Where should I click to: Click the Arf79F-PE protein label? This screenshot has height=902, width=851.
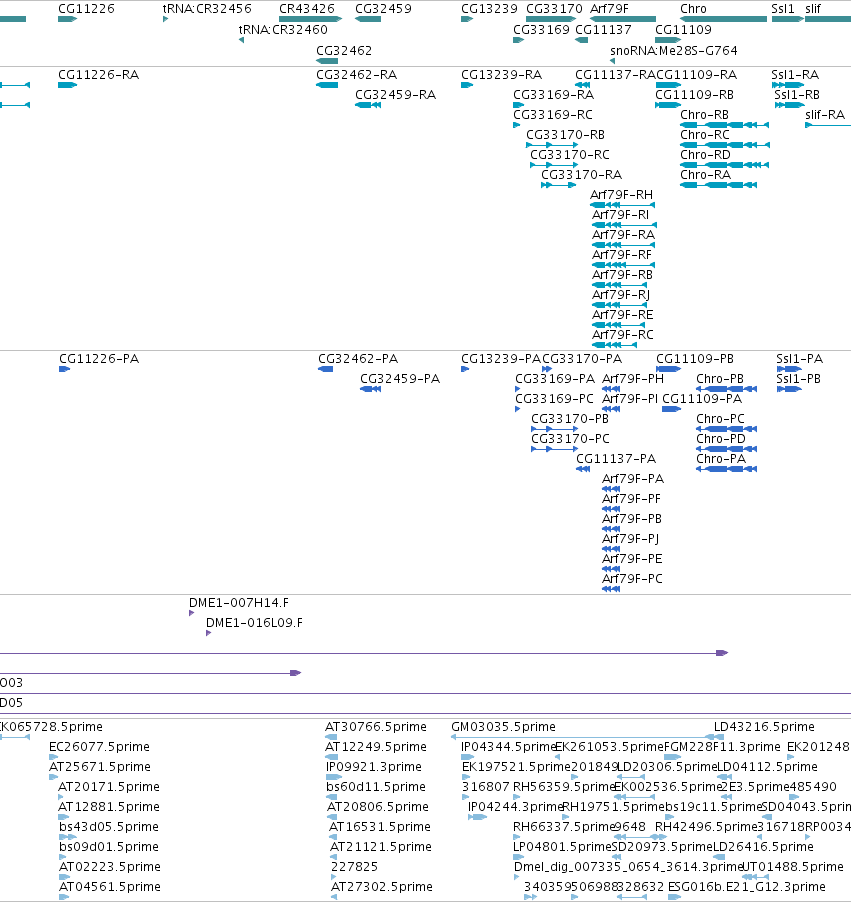(x=632, y=559)
